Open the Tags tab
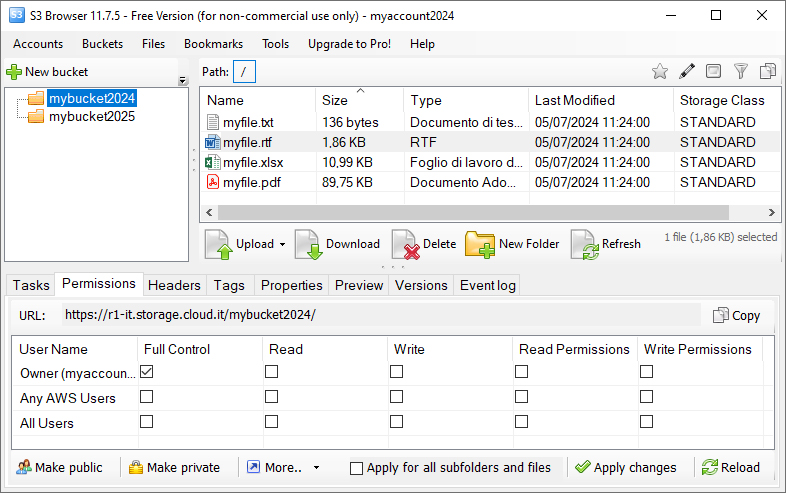Viewport: 786px width, 493px height. pos(229,285)
